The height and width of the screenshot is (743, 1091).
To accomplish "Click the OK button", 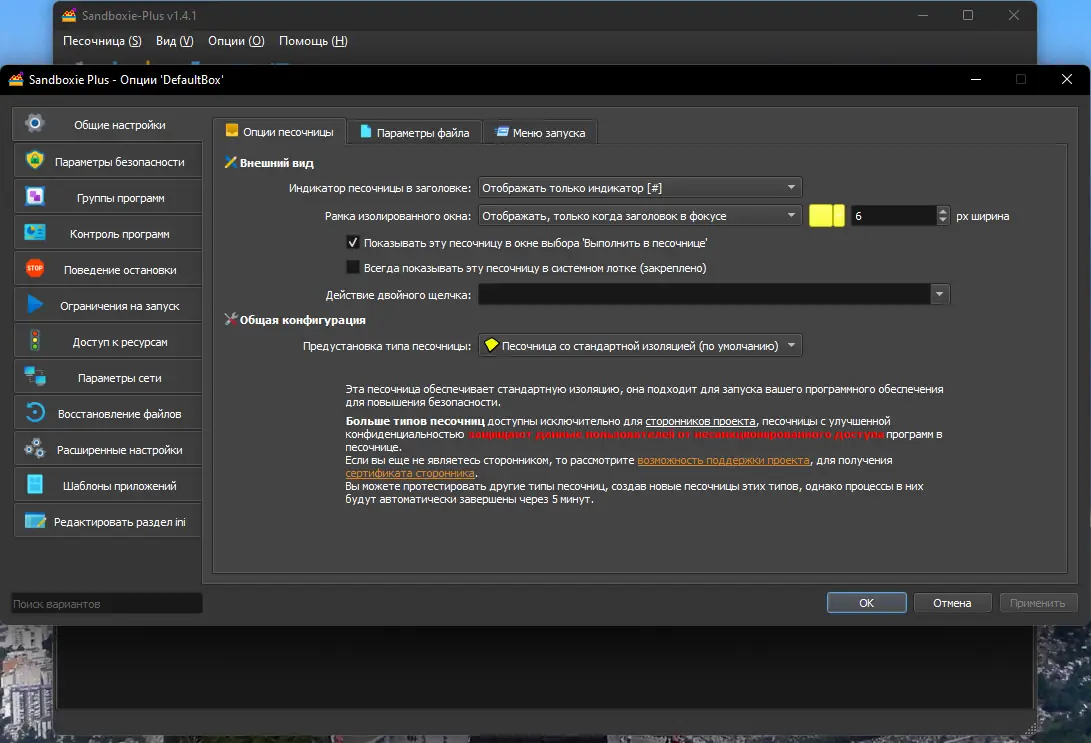I will point(866,602).
